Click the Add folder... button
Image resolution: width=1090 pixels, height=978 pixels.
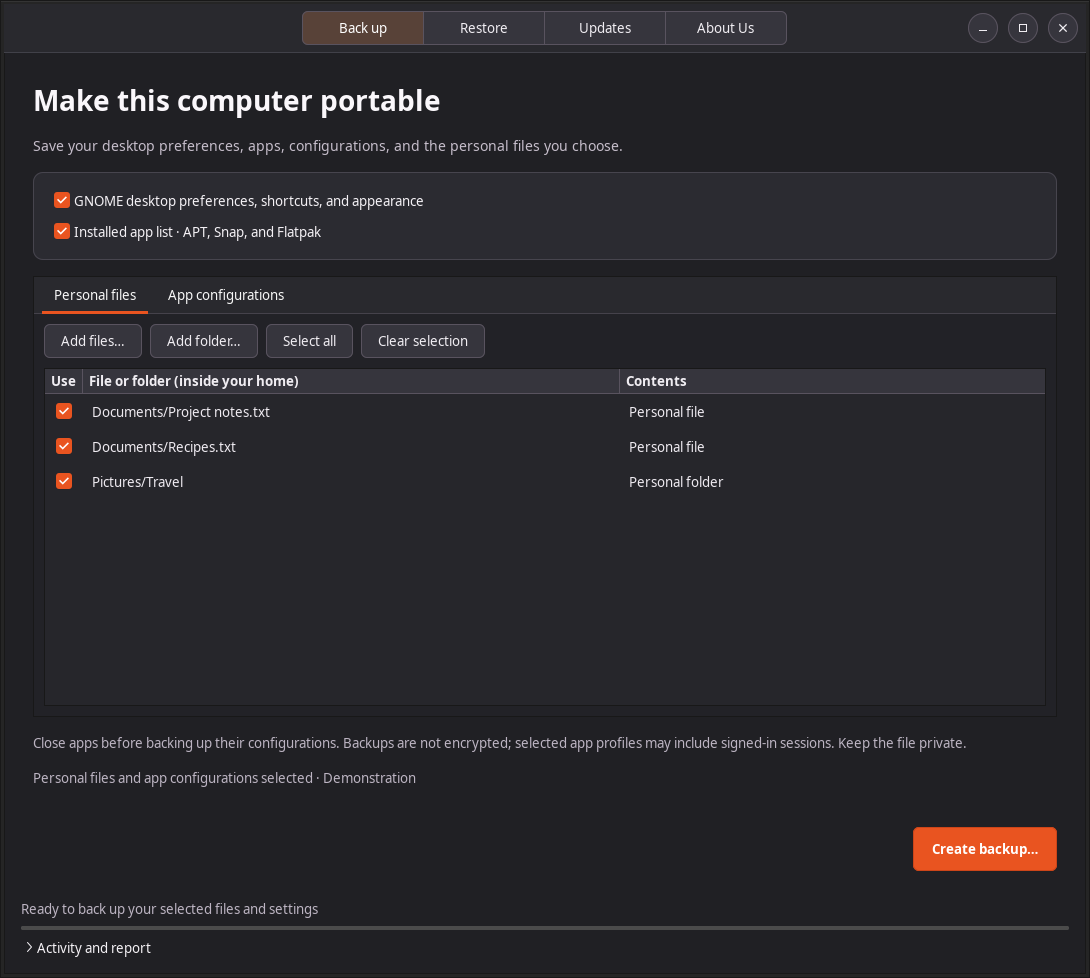(204, 341)
